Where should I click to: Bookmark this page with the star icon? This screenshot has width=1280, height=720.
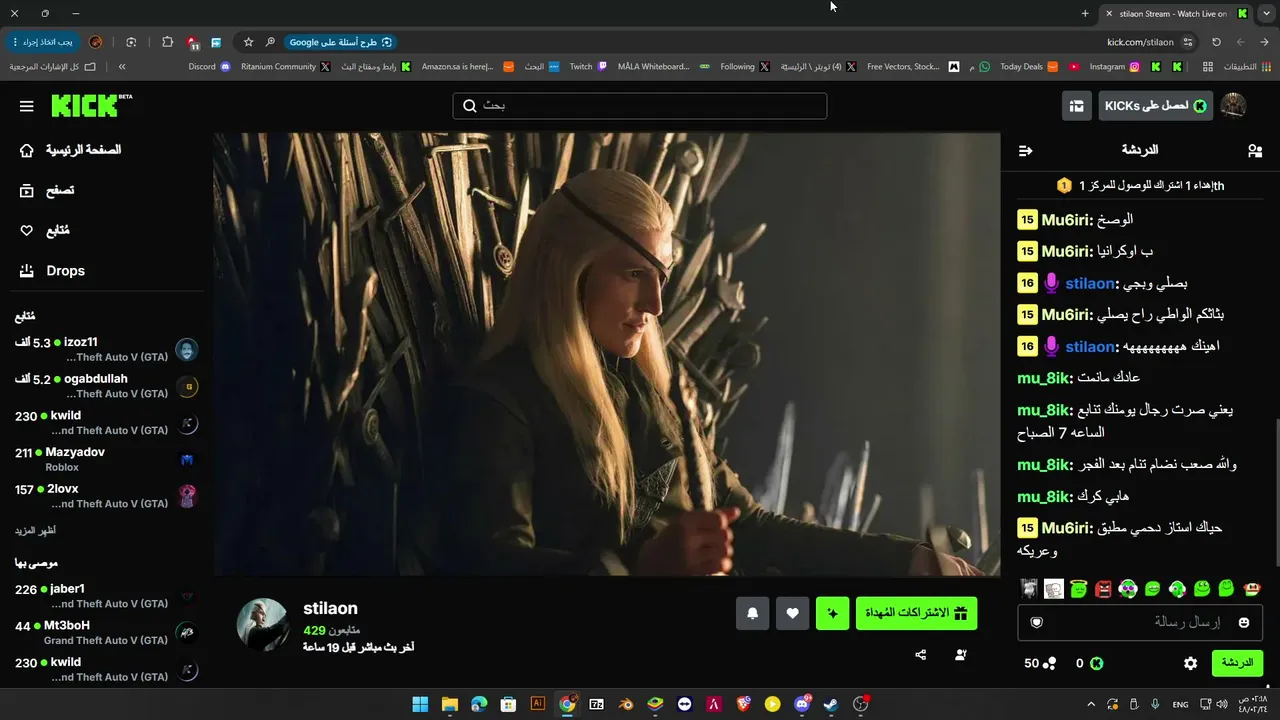[249, 42]
